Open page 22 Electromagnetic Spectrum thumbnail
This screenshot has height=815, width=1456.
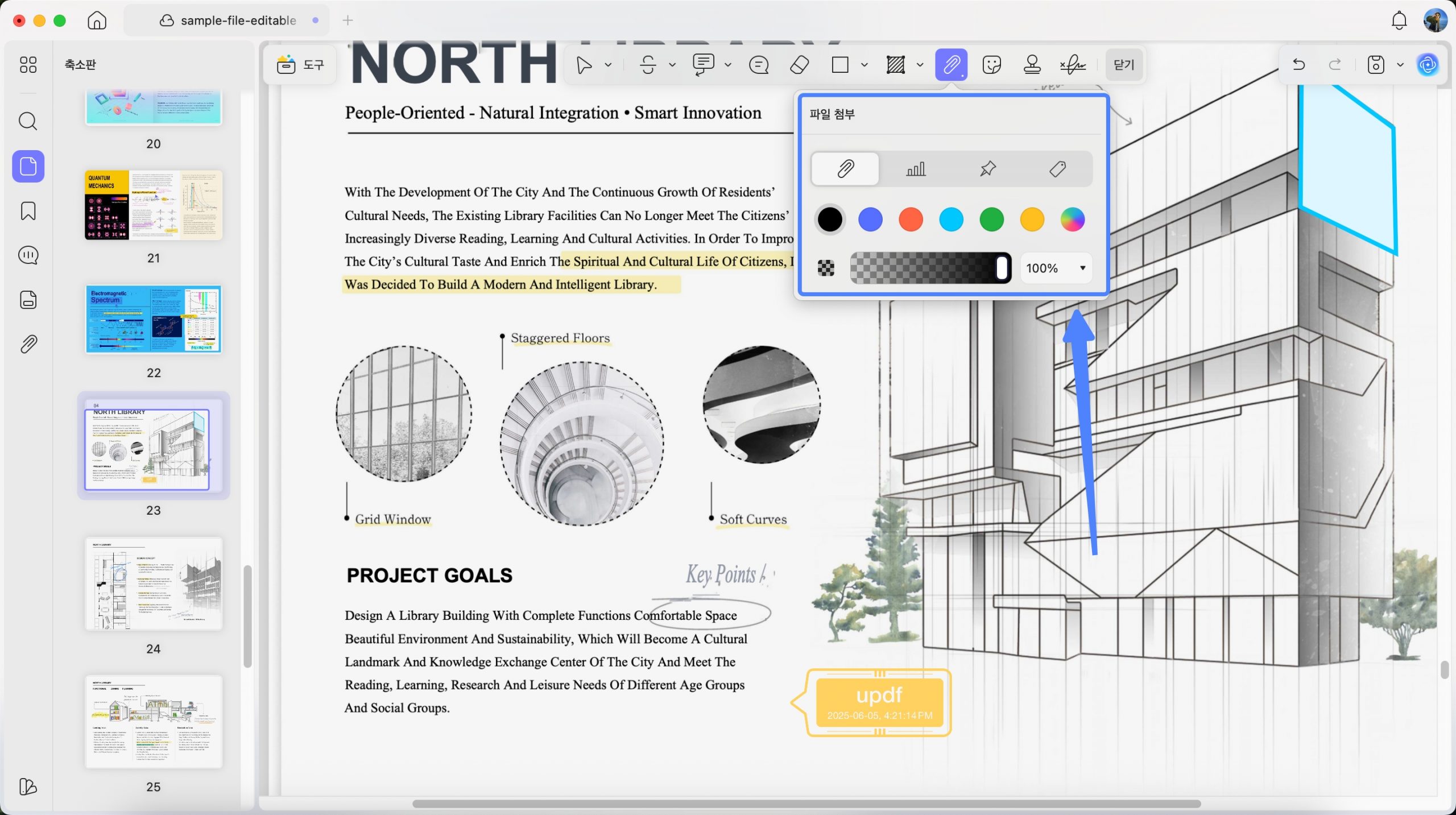(x=154, y=320)
